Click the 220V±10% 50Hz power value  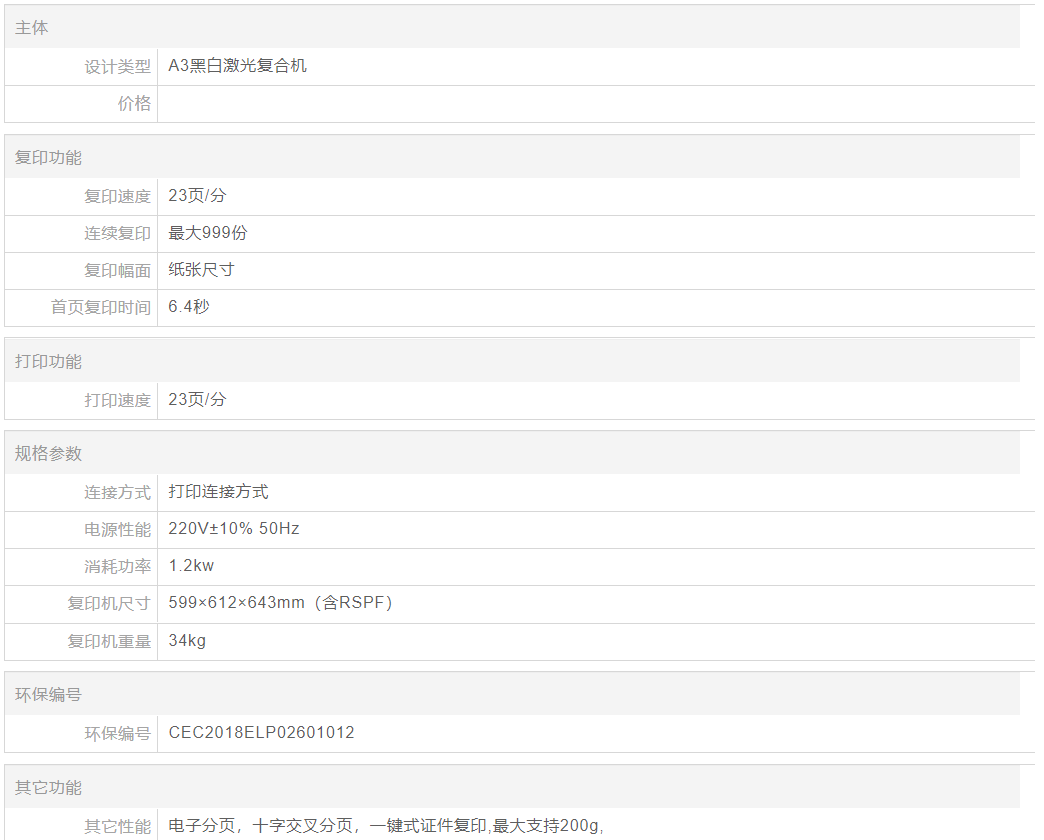(234, 529)
